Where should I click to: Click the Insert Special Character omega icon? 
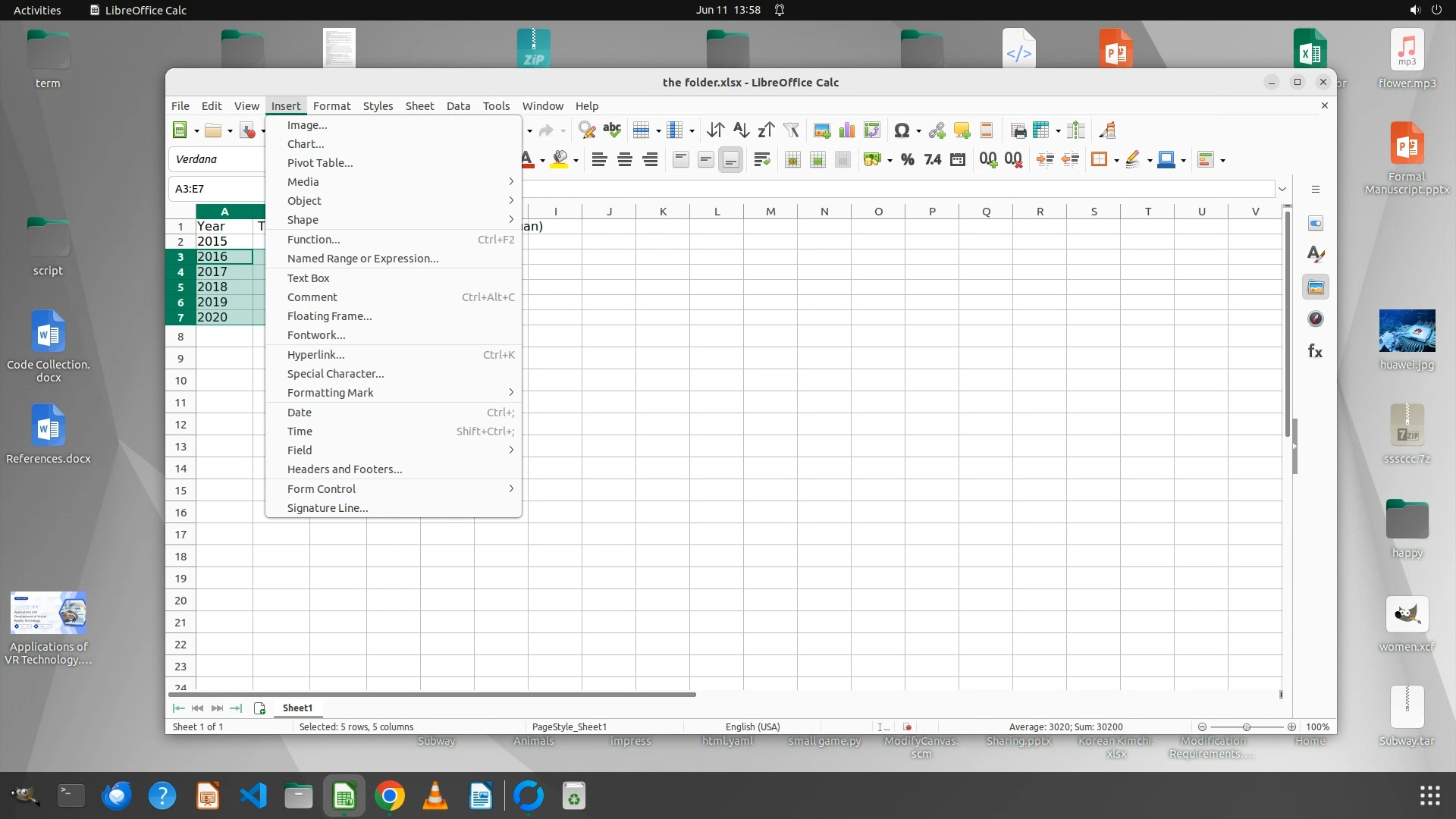(x=901, y=130)
